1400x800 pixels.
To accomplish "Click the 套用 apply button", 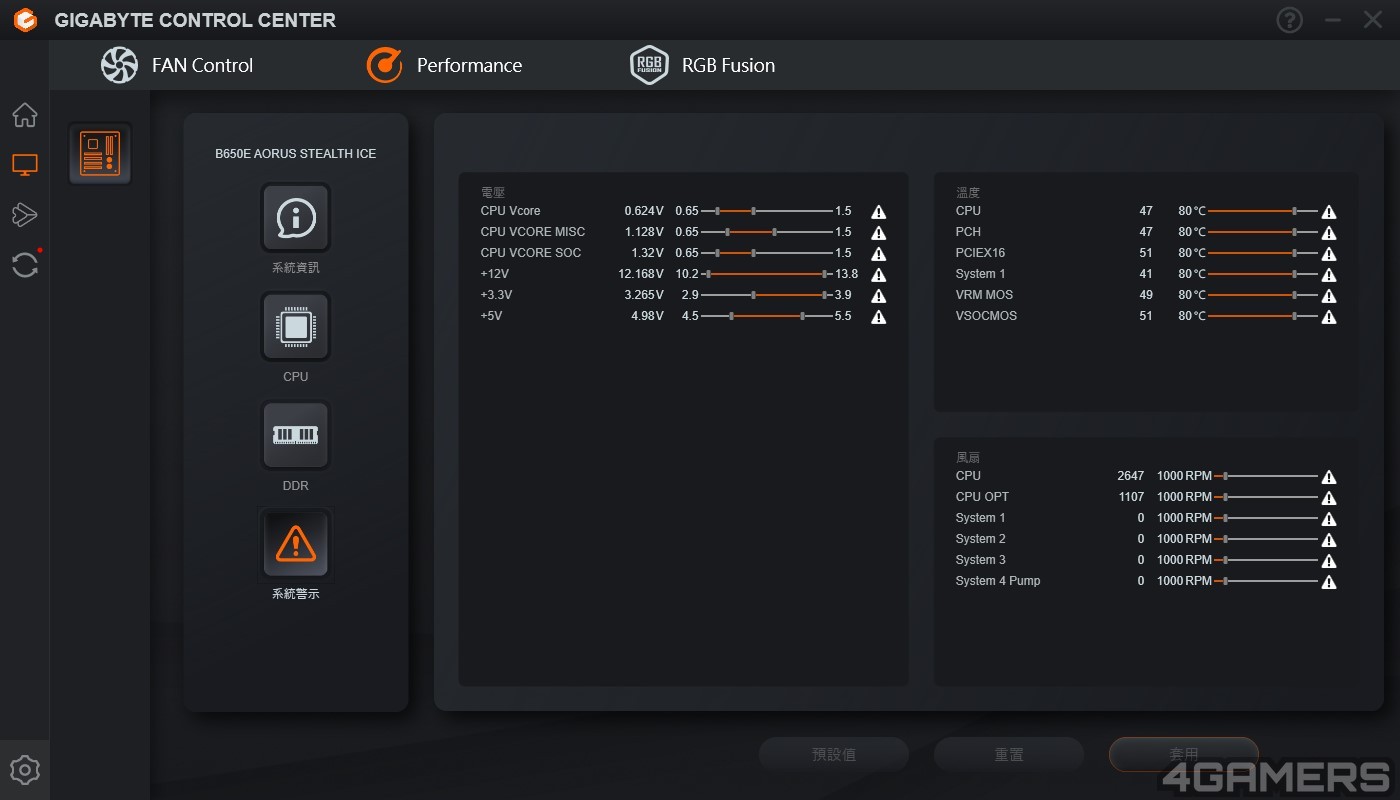I will tap(1184, 755).
